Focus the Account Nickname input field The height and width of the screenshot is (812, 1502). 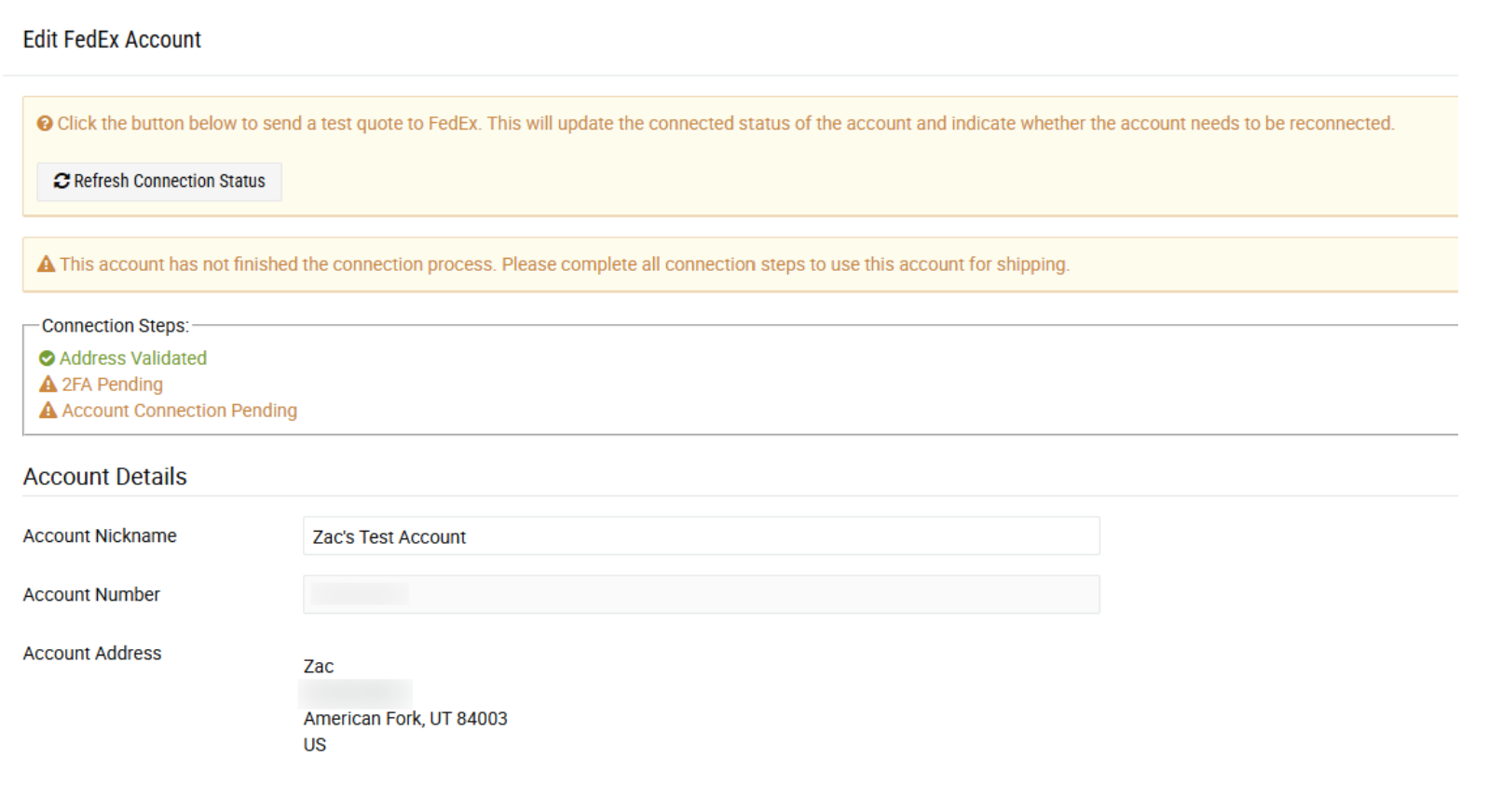click(701, 536)
